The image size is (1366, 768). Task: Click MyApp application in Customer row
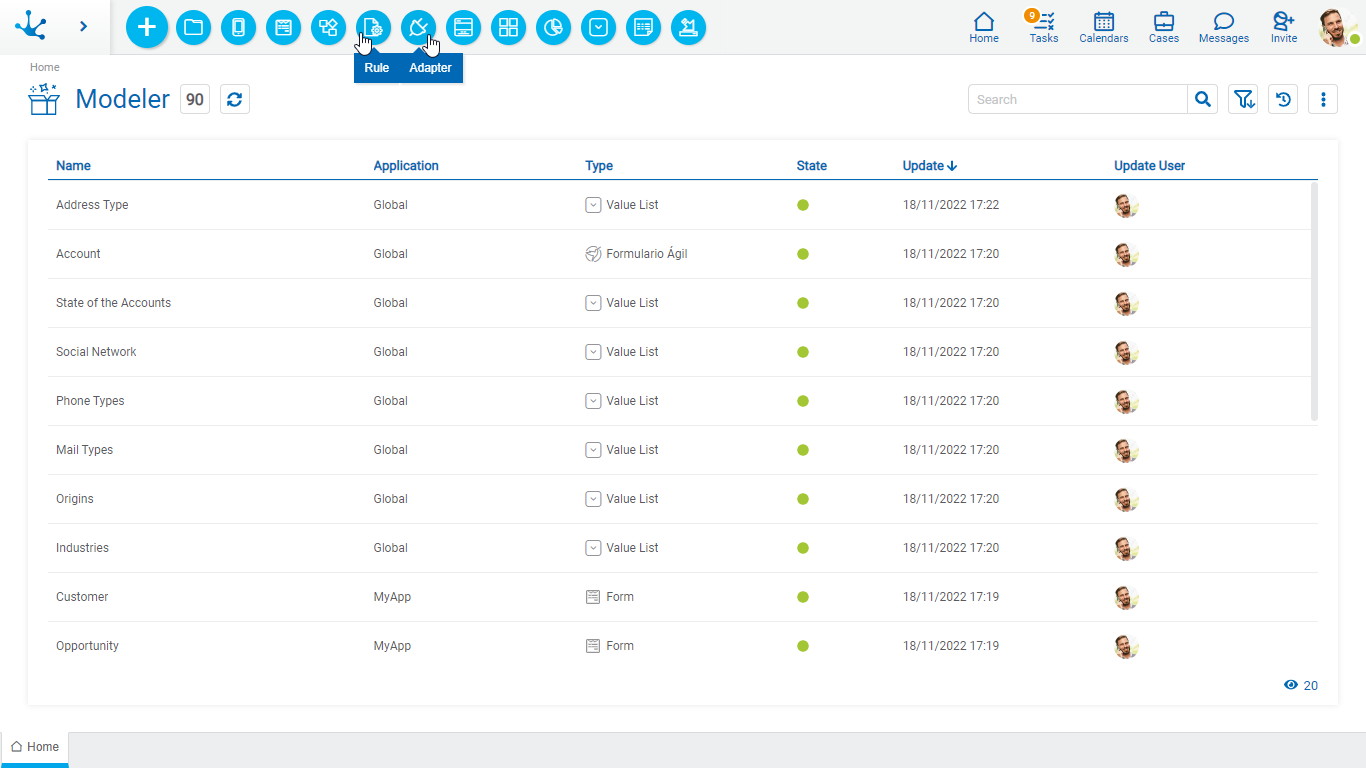tap(392, 597)
